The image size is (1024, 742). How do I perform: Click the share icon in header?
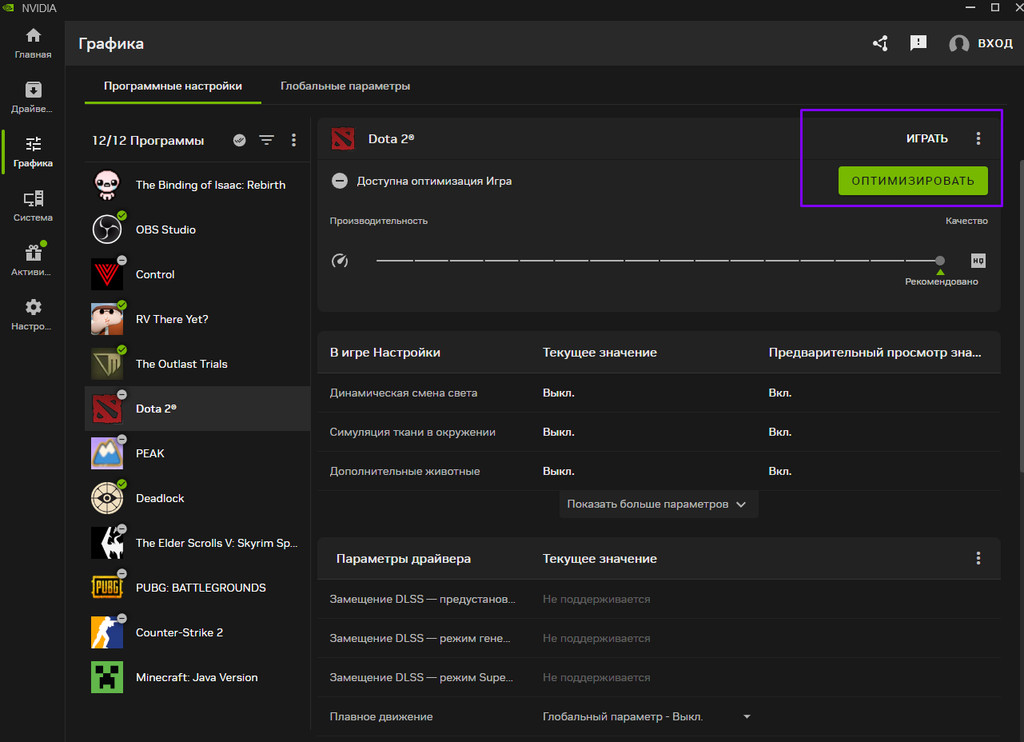tap(880, 43)
